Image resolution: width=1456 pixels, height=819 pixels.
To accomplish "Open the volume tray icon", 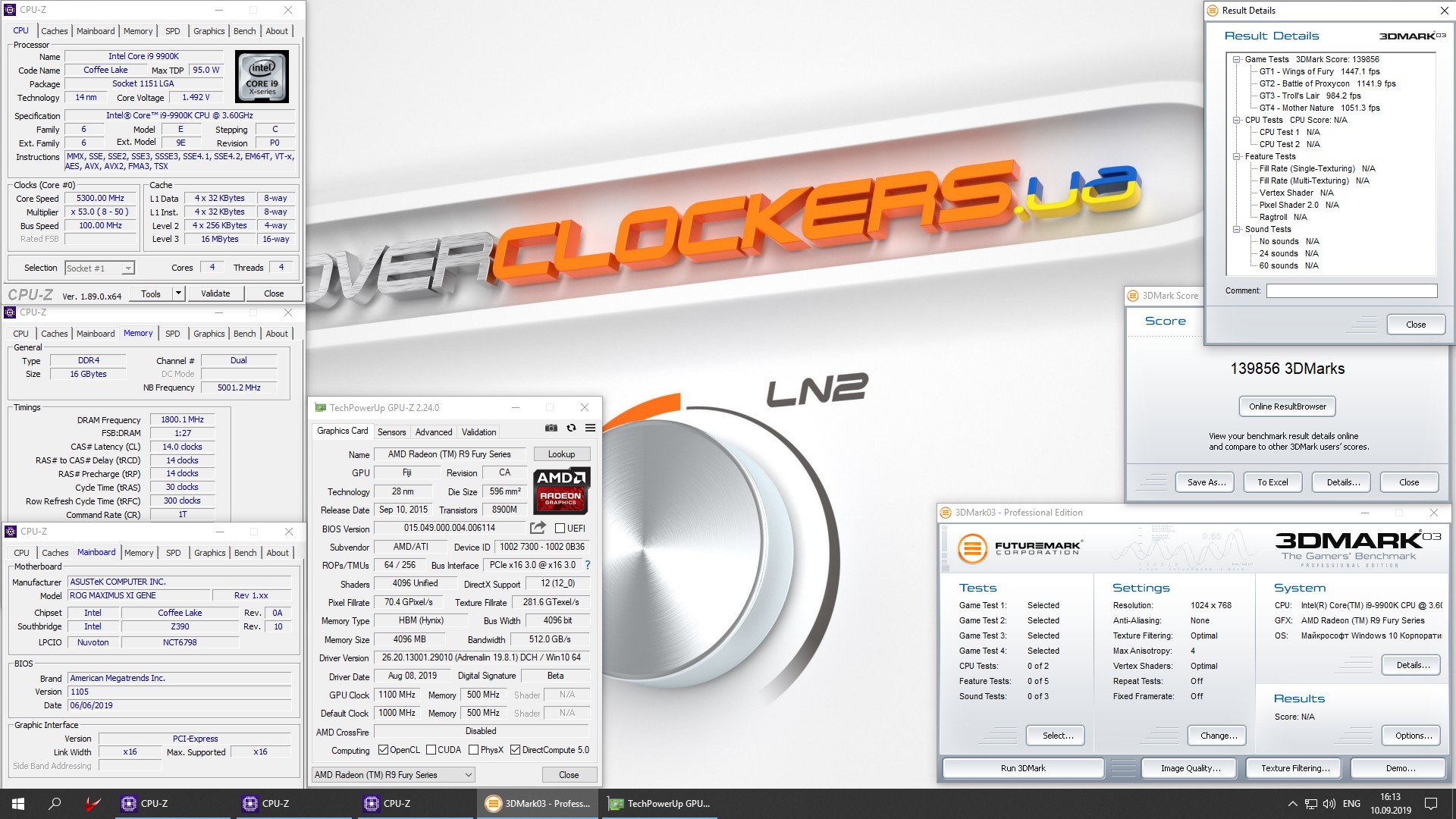I will (1329, 804).
